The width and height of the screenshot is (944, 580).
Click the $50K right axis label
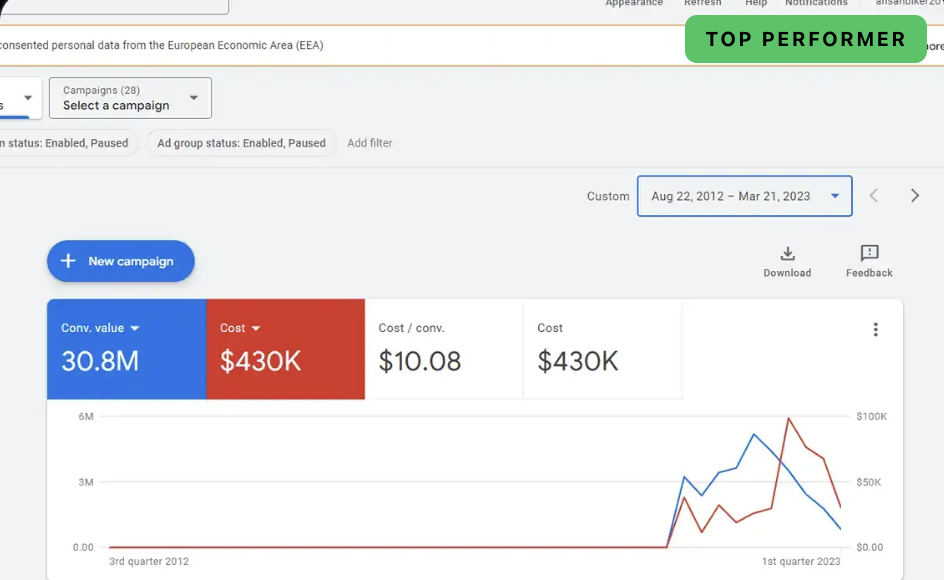point(868,482)
